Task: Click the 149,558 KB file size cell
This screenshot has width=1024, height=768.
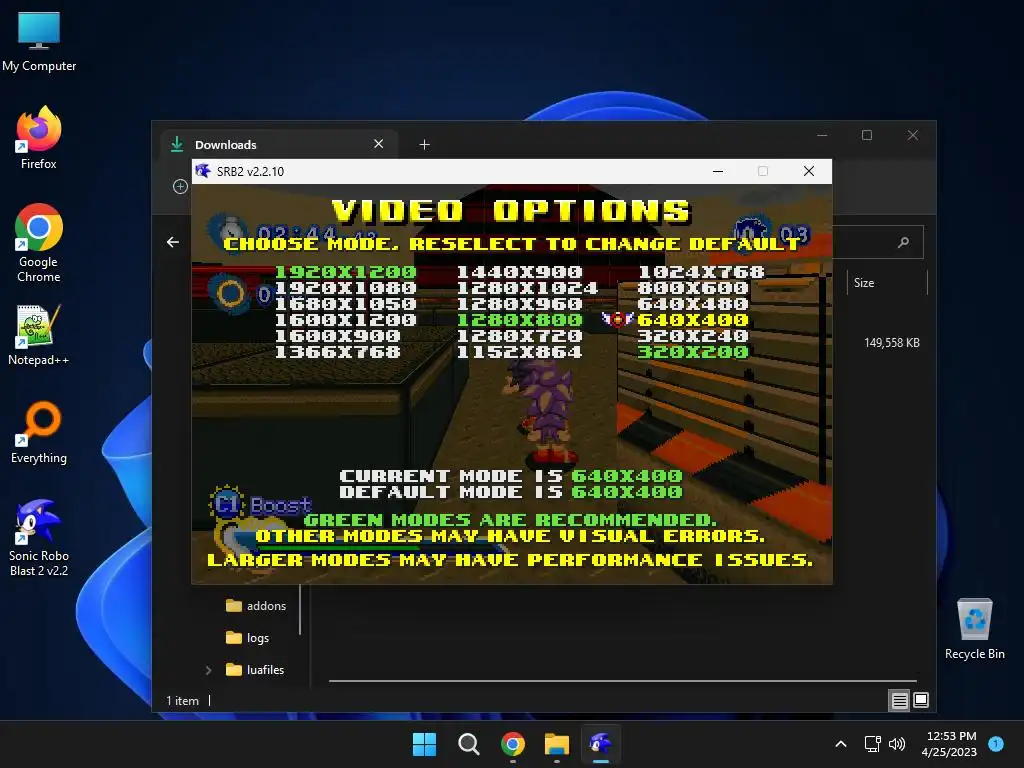Action: click(891, 343)
